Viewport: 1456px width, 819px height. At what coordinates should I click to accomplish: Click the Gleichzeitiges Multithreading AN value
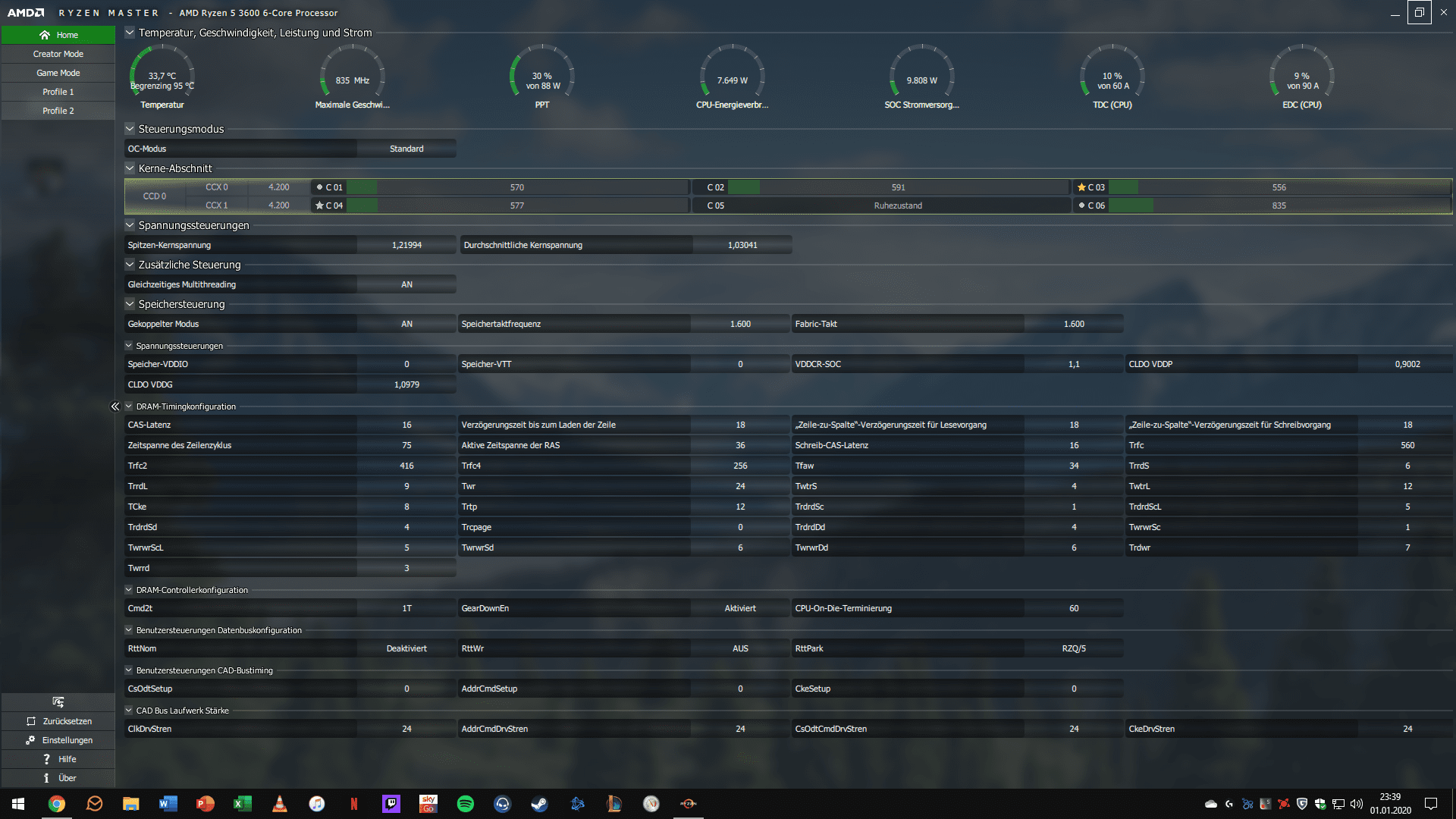[x=406, y=284]
